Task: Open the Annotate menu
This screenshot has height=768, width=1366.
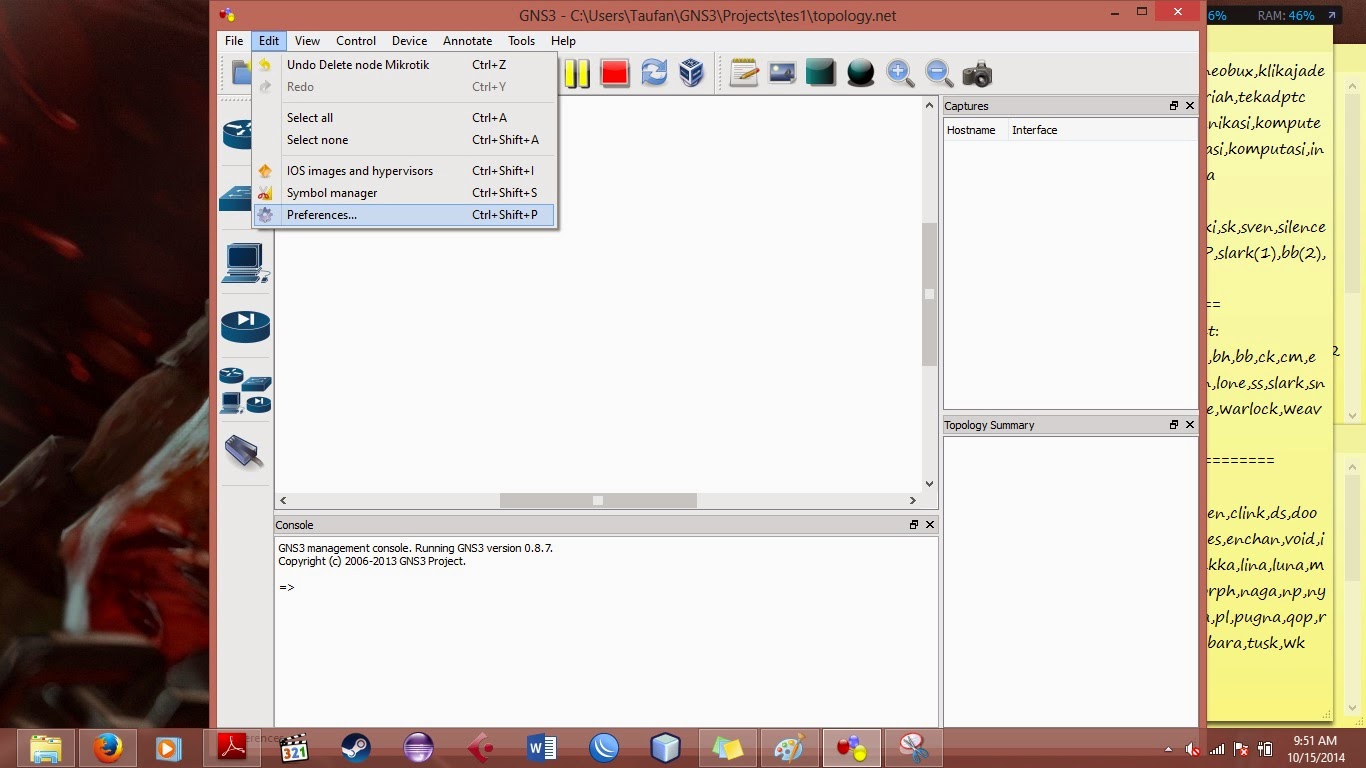Action: 467,41
